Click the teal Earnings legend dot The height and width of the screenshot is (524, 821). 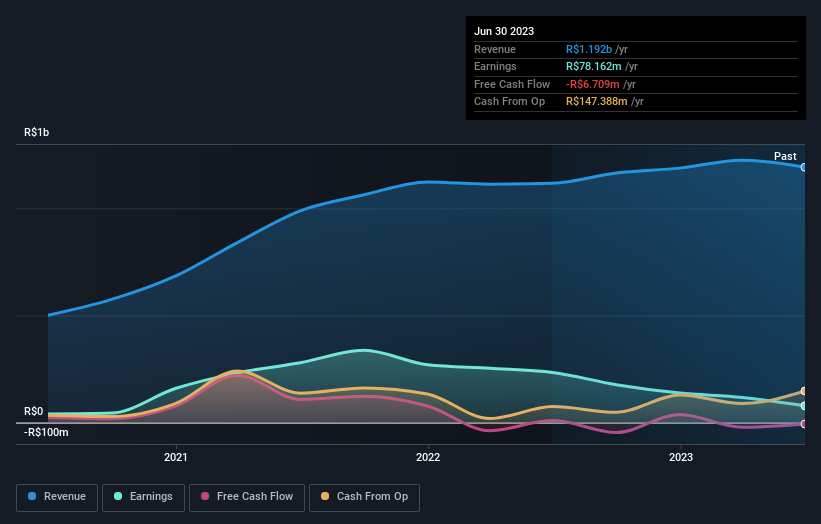click(x=118, y=496)
